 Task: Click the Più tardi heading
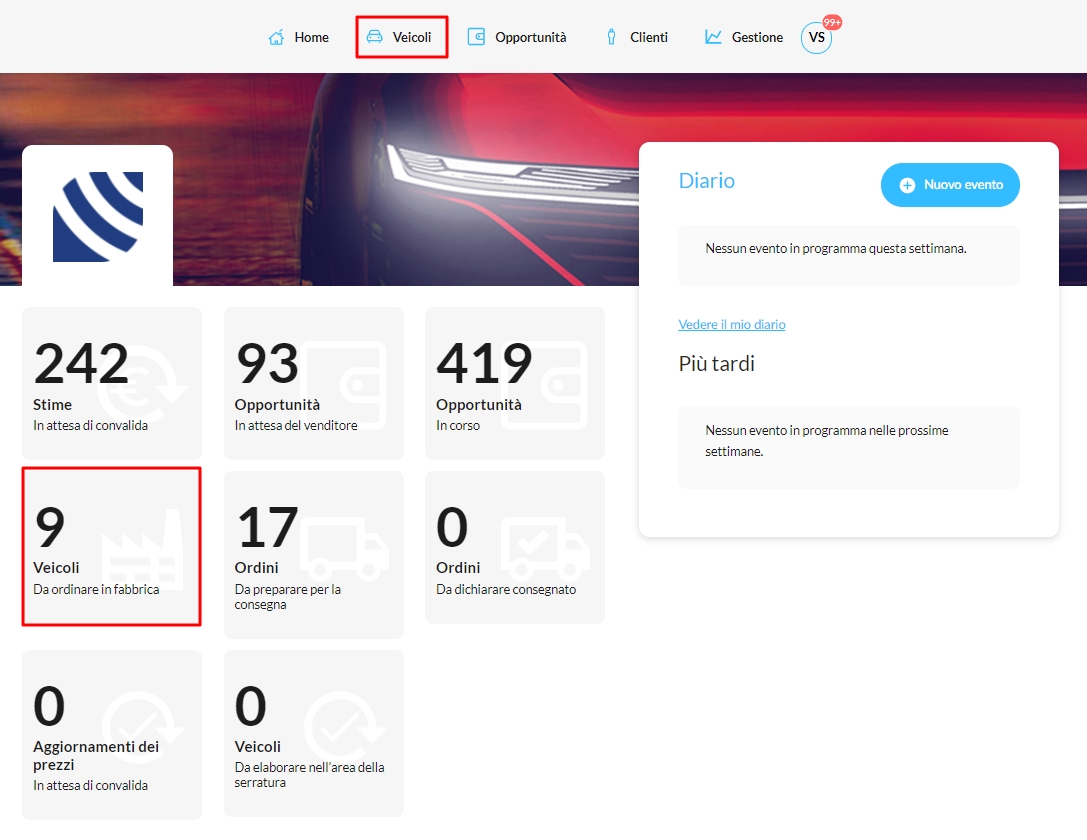click(716, 363)
